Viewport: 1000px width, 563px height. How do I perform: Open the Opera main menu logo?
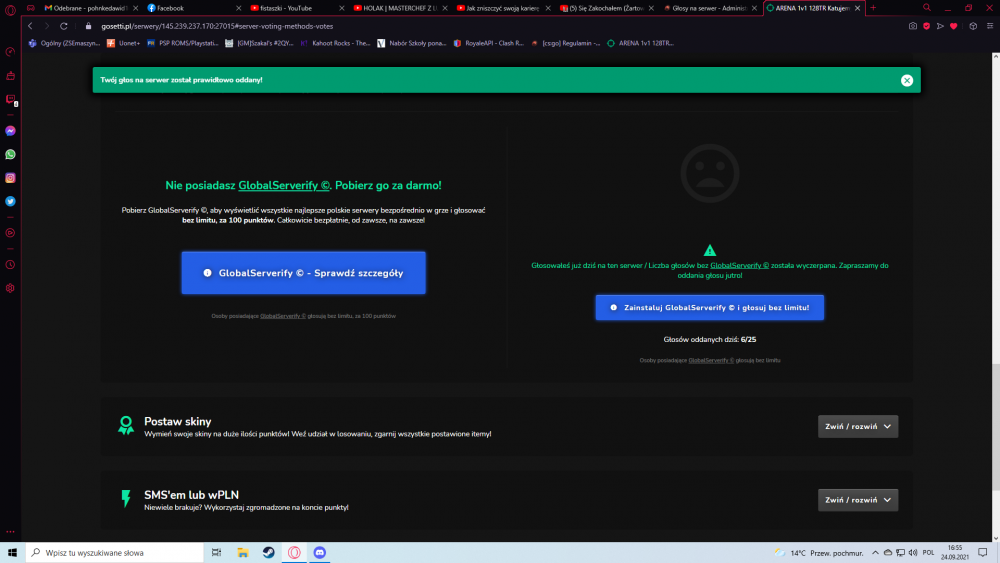[x=10, y=10]
